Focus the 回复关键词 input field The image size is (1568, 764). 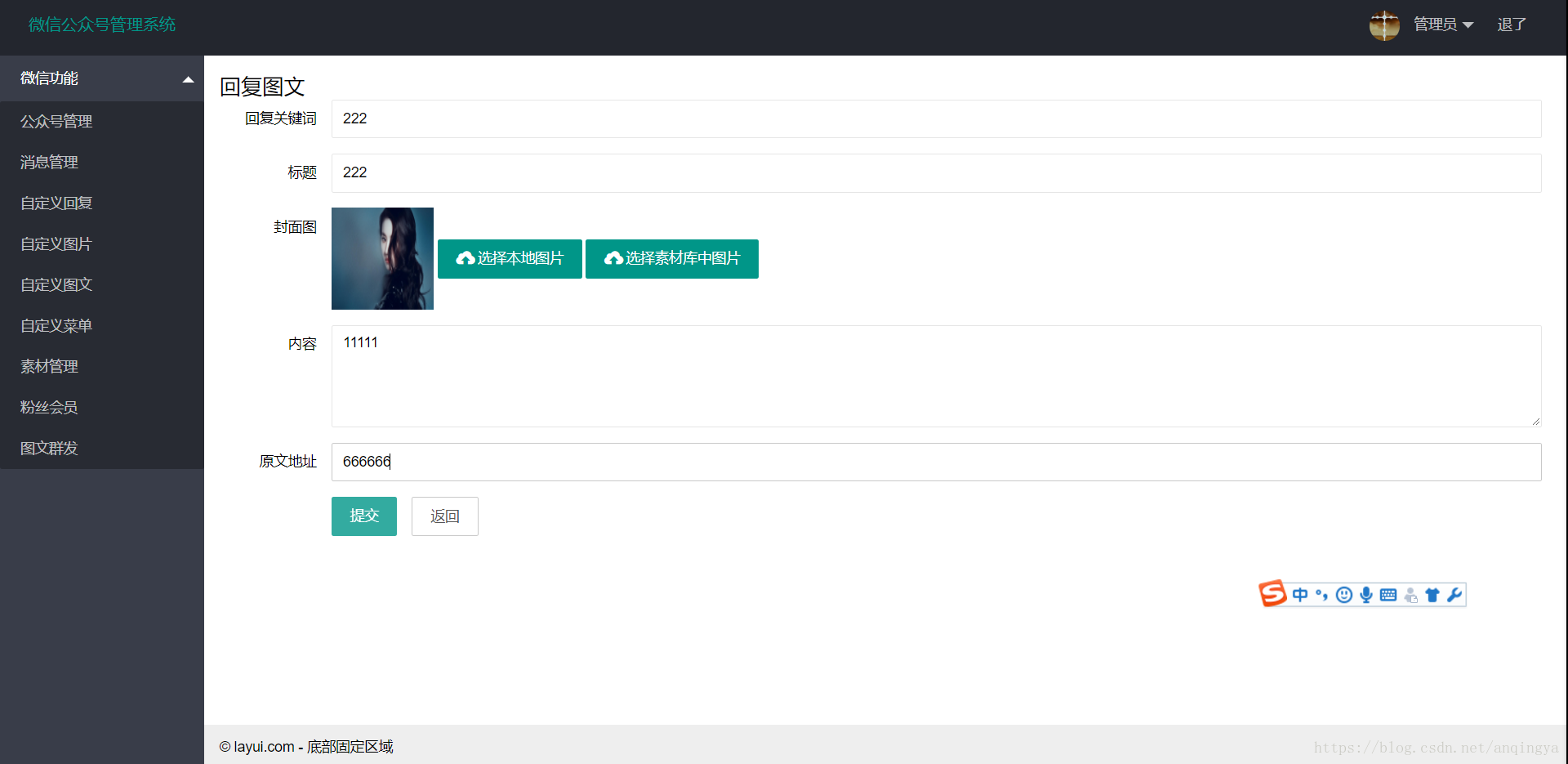pos(937,119)
